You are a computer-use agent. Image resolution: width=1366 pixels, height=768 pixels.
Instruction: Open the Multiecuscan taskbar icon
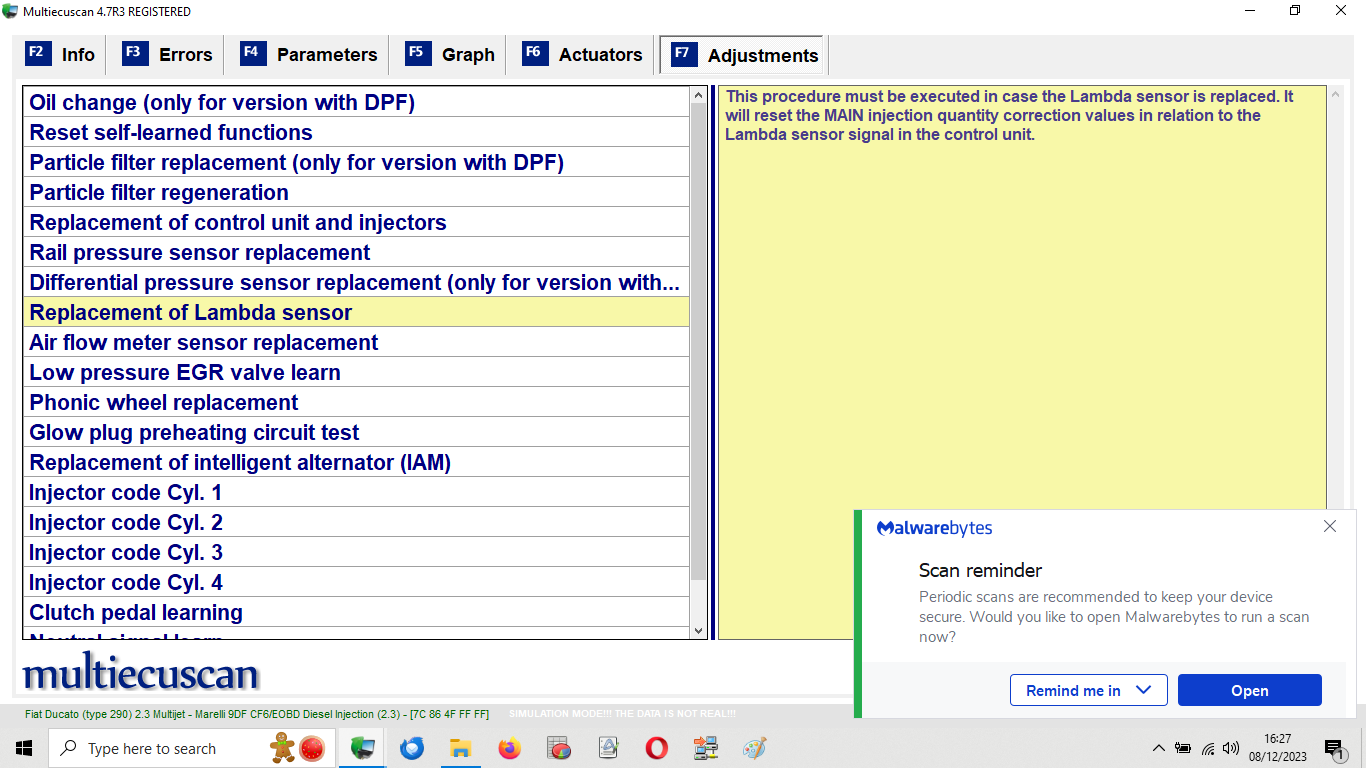[362, 748]
